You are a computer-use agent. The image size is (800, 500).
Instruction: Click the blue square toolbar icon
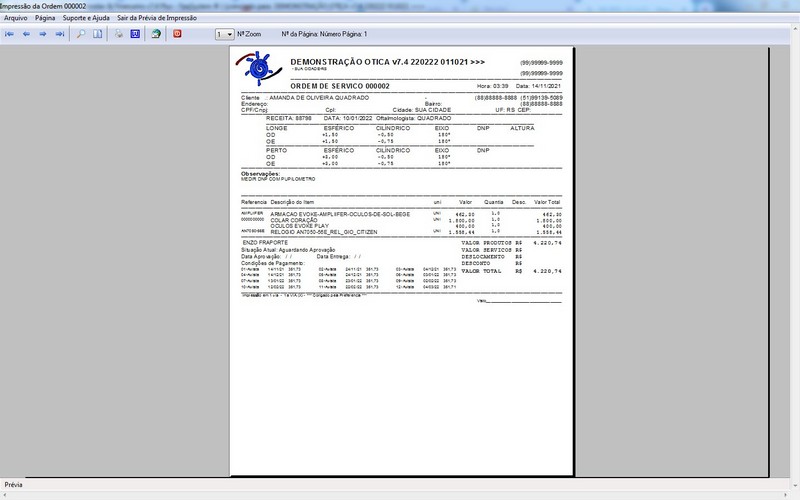click(135, 34)
